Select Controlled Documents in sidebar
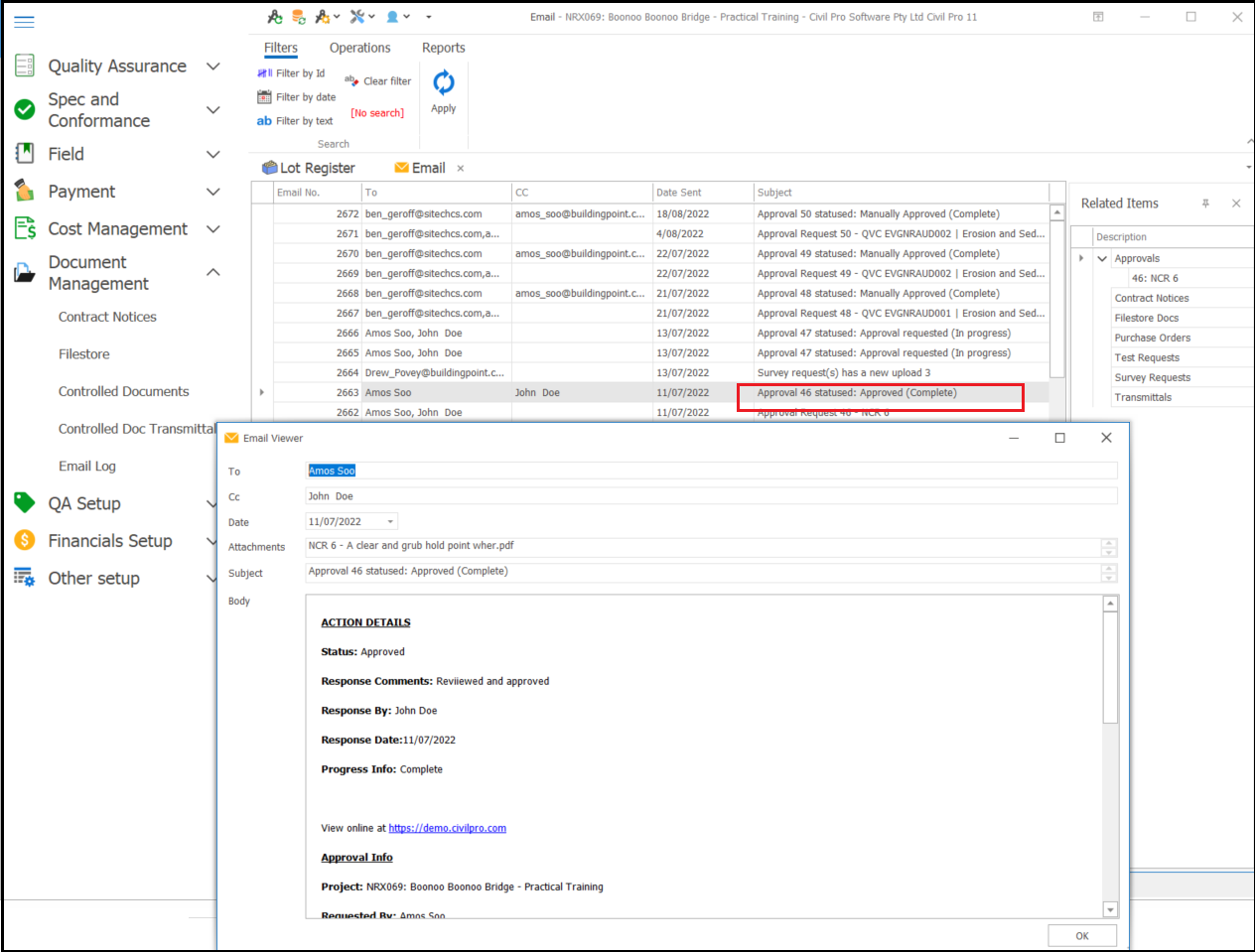The width and height of the screenshot is (1255, 952). 123,391
